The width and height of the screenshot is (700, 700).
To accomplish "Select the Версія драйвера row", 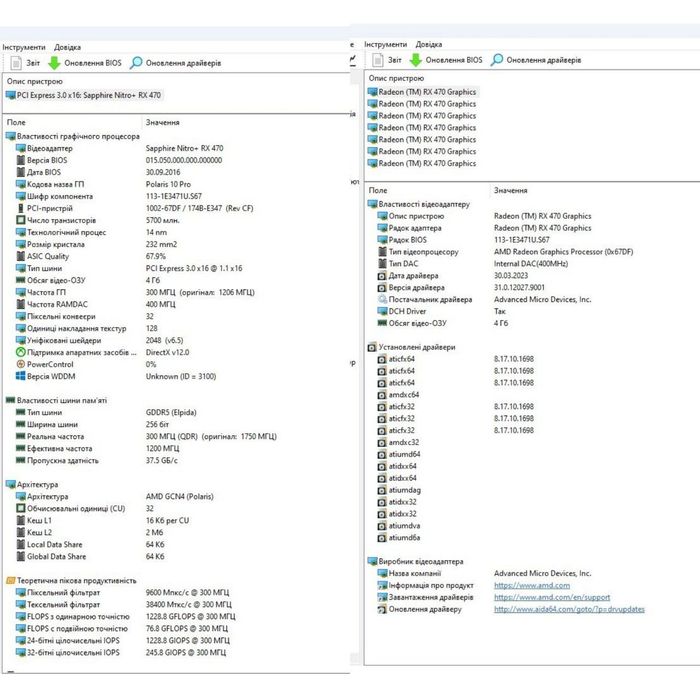I will click(x=462, y=288).
